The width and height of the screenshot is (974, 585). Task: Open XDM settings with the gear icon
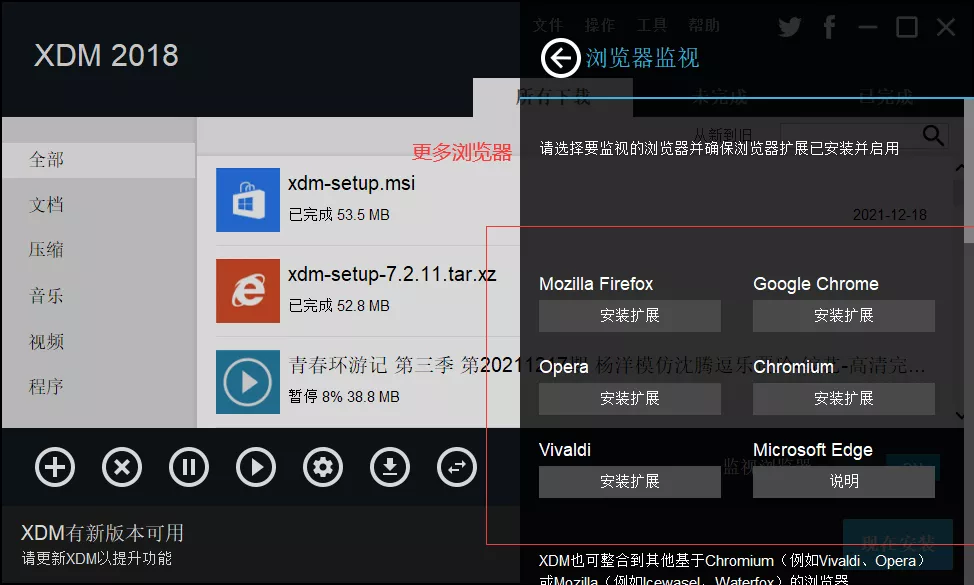click(x=323, y=467)
